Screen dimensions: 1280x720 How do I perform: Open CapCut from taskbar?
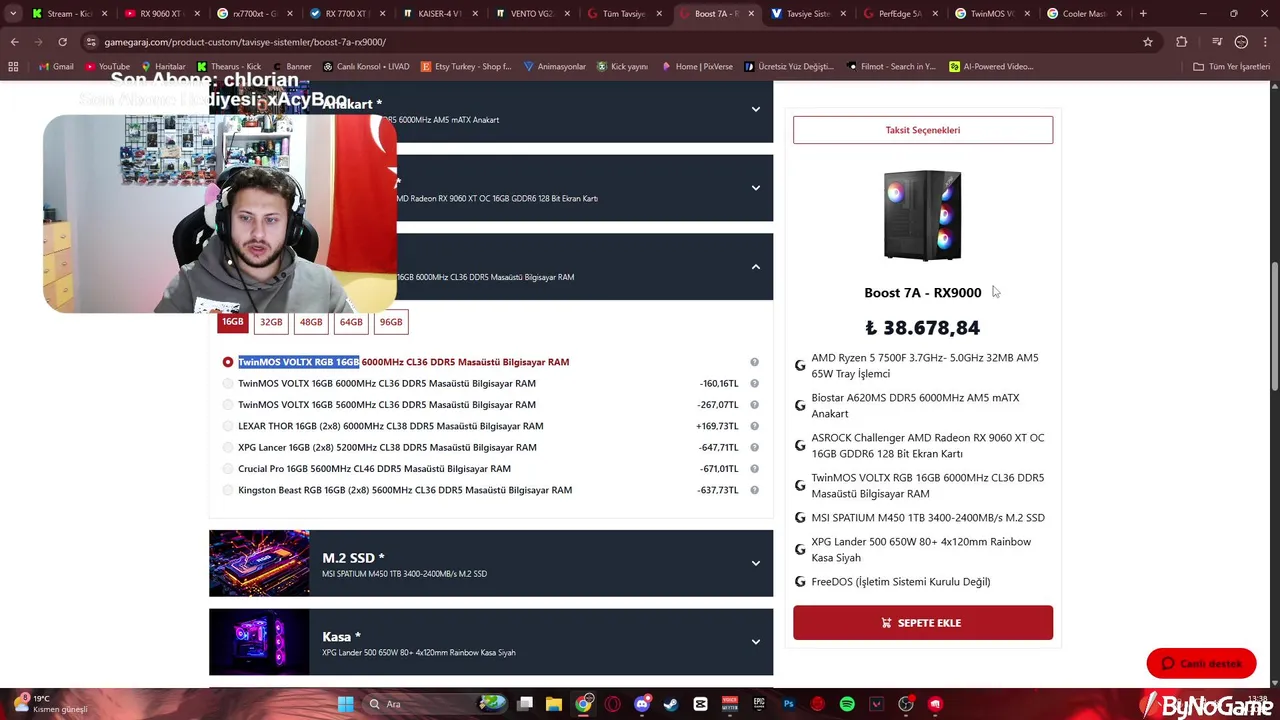point(700,704)
